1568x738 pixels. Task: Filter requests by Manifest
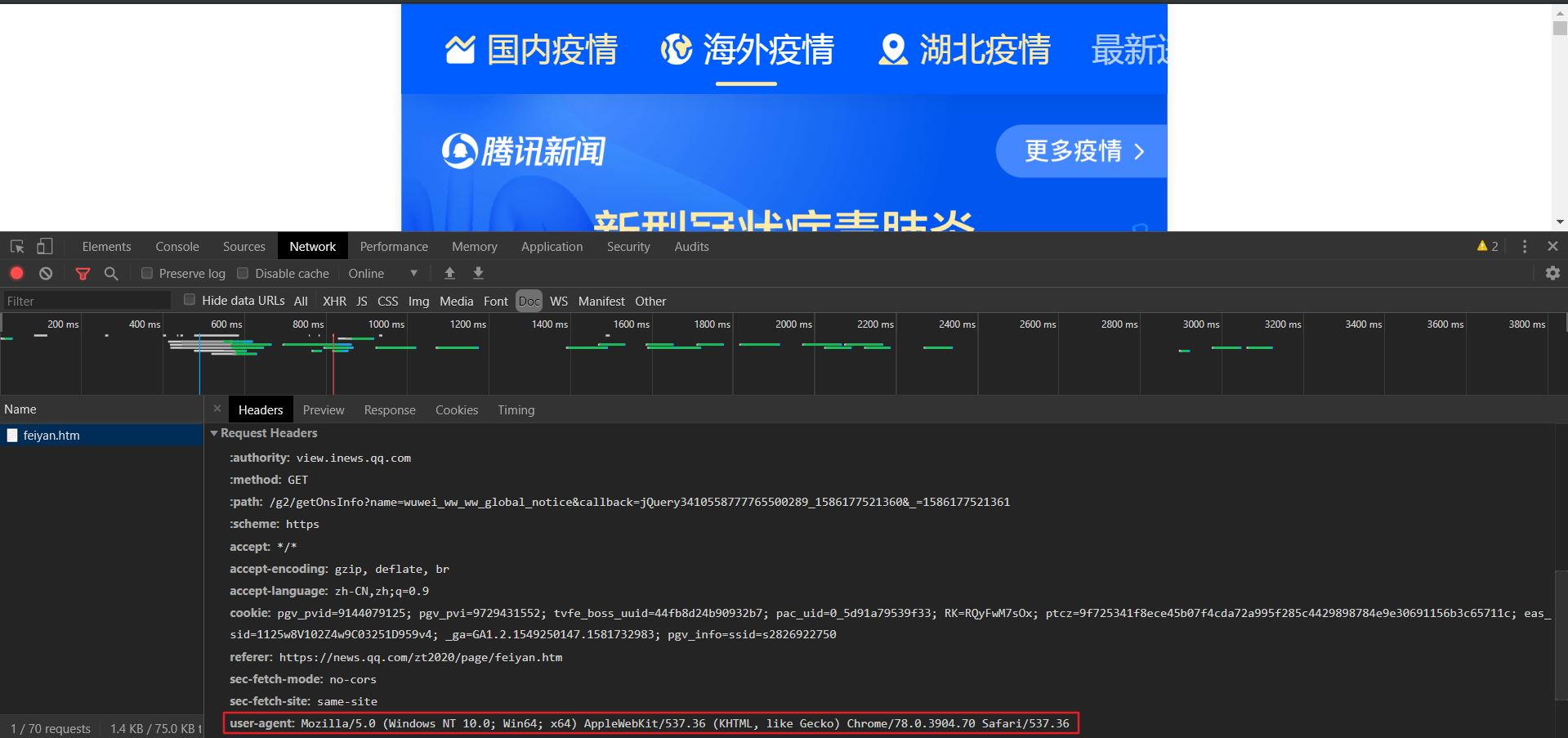click(x=601, y=301)
